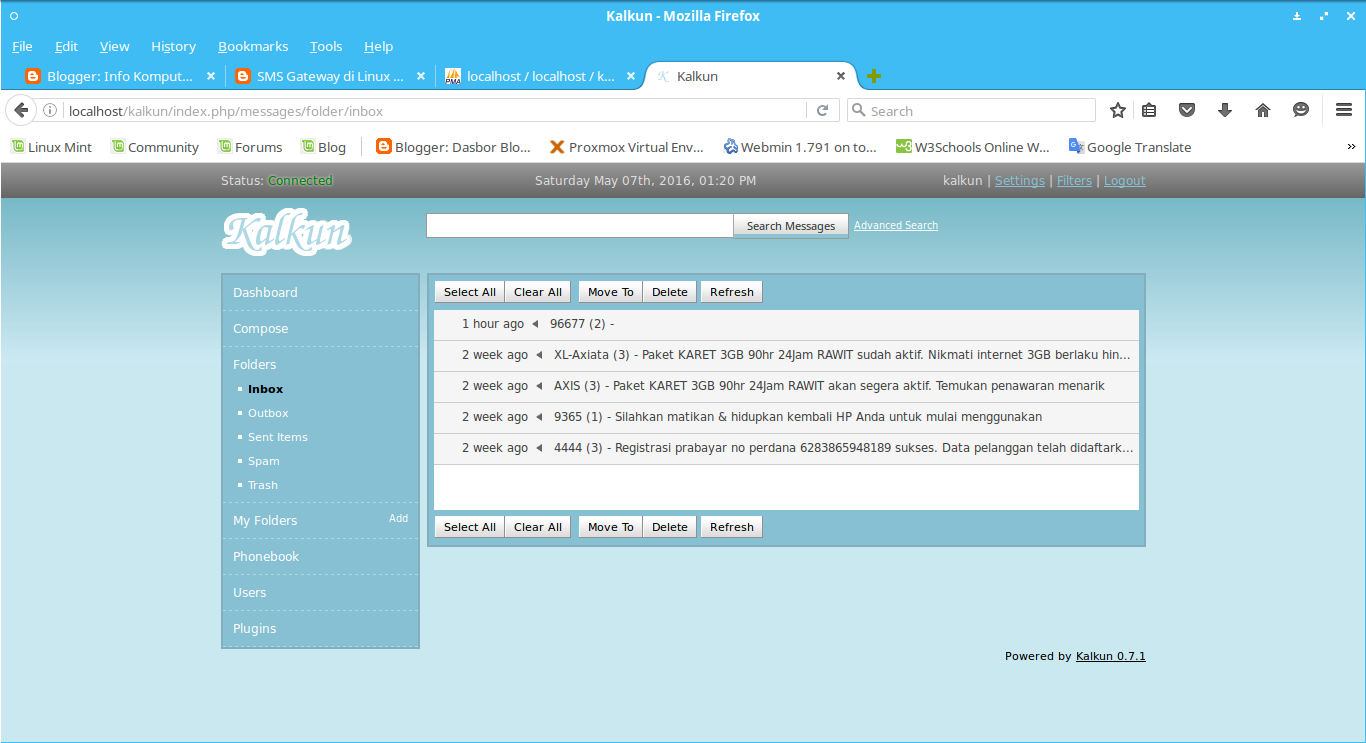This screenshot has height=743, width=1366.
Task: Show bookmarks list icon in toolbar
Action: [x=1149, y=111]
